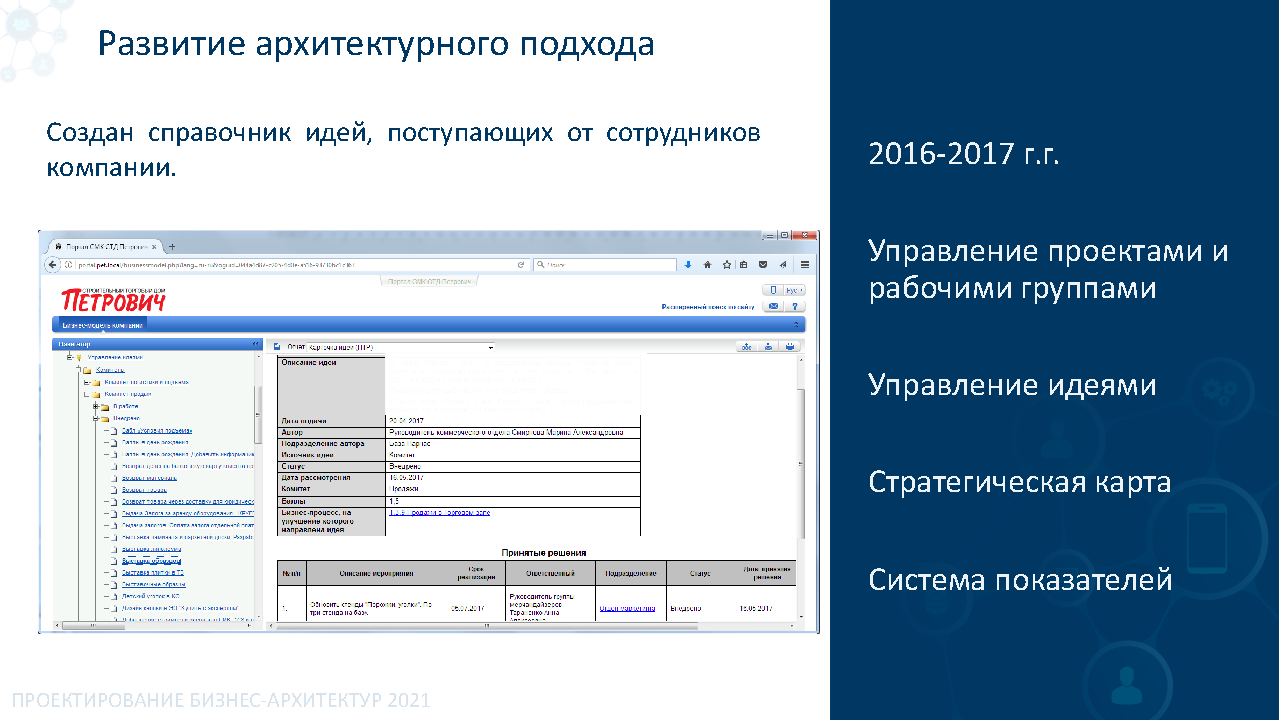Click the icon button left of Рус
Image resolution: width=1279 pixels, height=720 pixels.
(772, 290)
